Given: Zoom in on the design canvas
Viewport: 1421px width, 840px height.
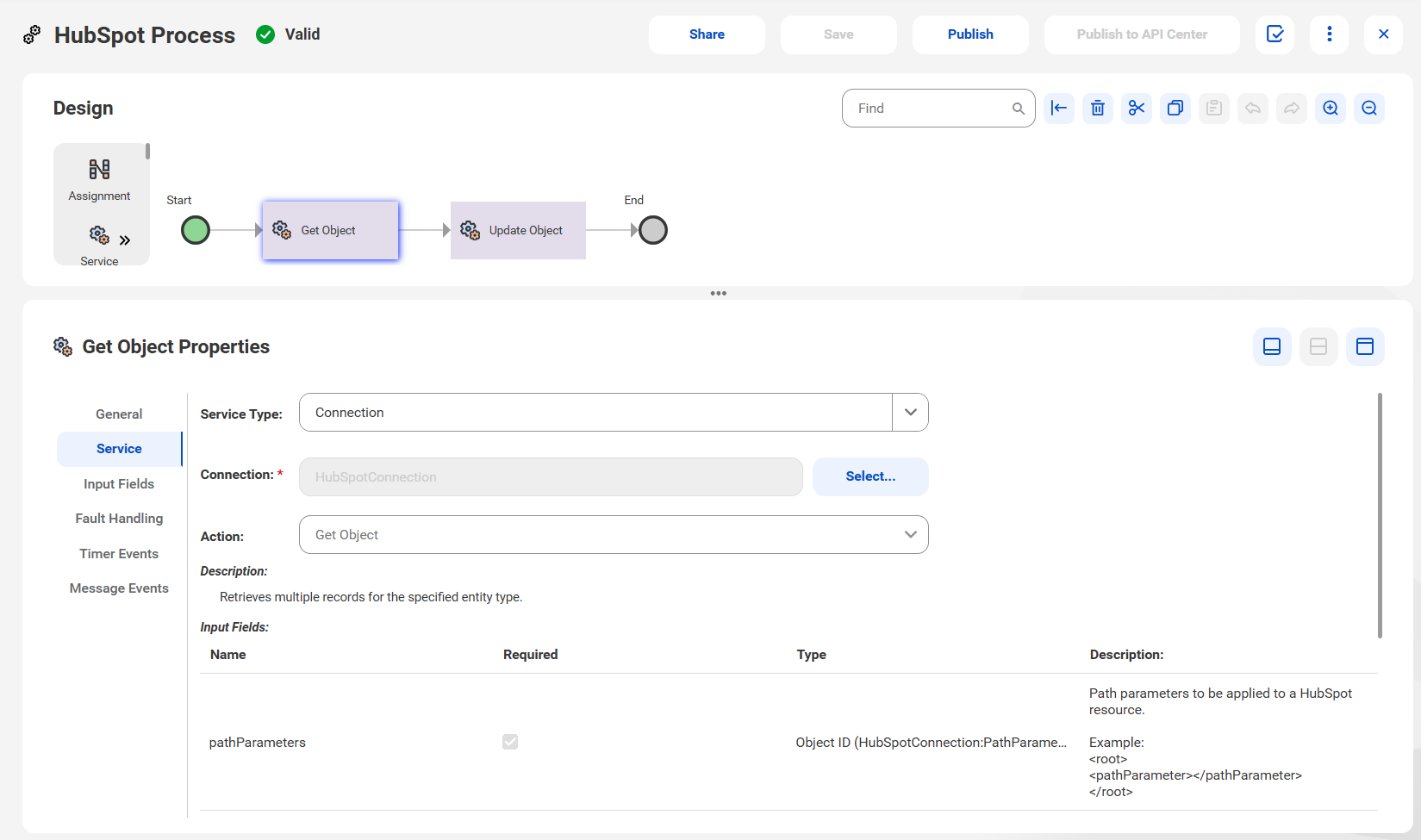Looking at the screenshot, I should point(1331,109).
